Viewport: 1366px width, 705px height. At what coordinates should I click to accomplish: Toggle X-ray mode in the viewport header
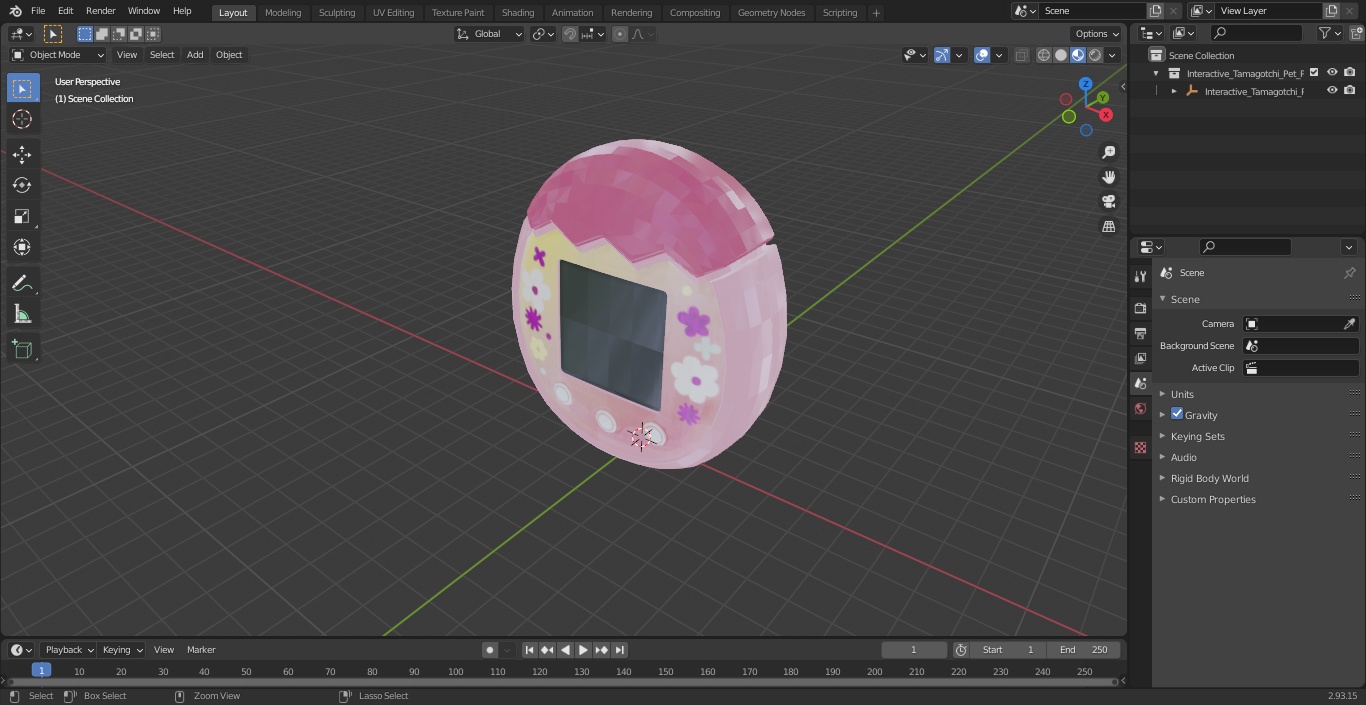[1021, 55]
